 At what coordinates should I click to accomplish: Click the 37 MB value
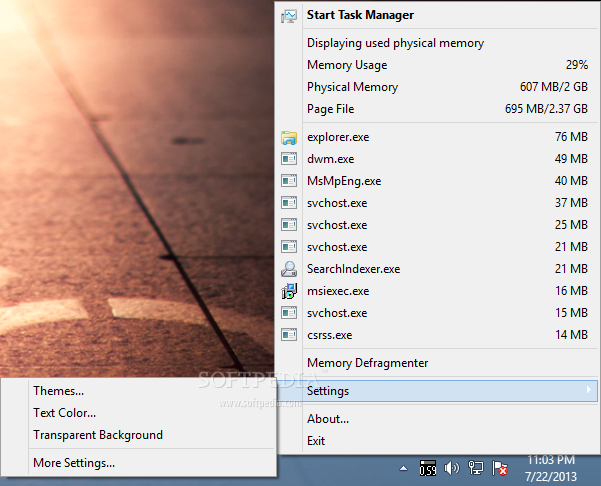click(x=571, y=202)
